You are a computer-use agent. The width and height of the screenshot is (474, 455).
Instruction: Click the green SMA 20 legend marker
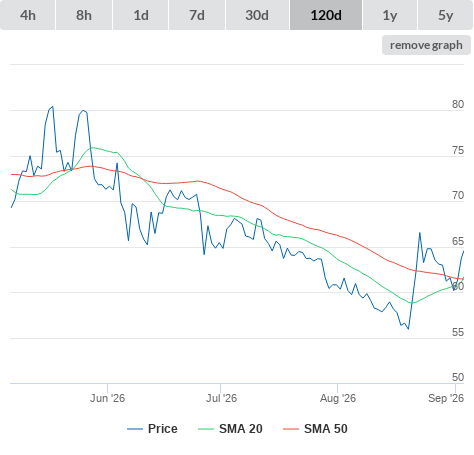206,429
